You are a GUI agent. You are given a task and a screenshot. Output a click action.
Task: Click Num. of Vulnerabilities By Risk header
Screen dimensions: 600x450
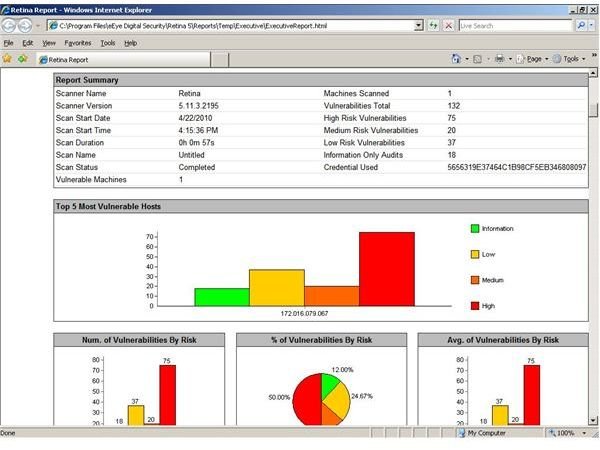coord(139,340)
